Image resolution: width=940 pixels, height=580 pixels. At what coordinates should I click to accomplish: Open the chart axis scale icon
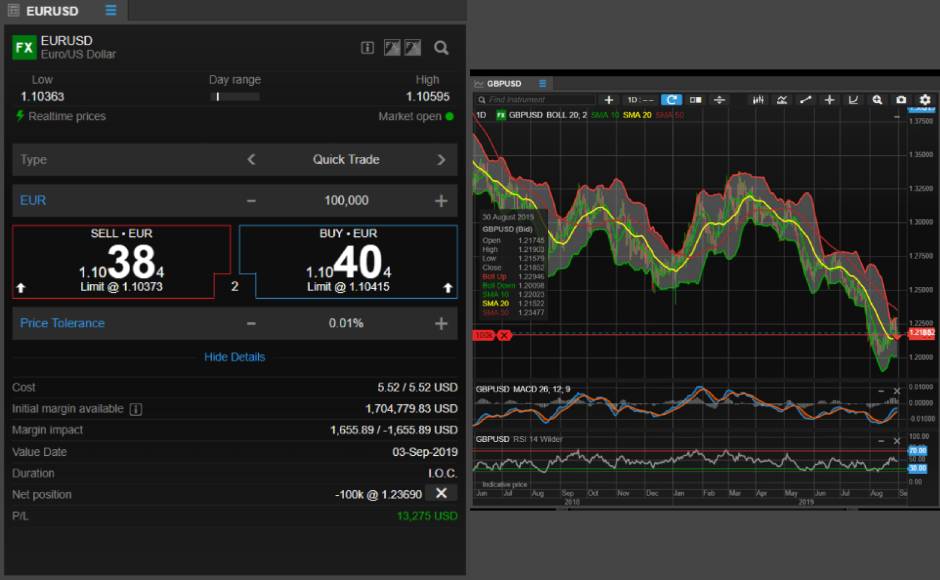click(x=853, y=100)
